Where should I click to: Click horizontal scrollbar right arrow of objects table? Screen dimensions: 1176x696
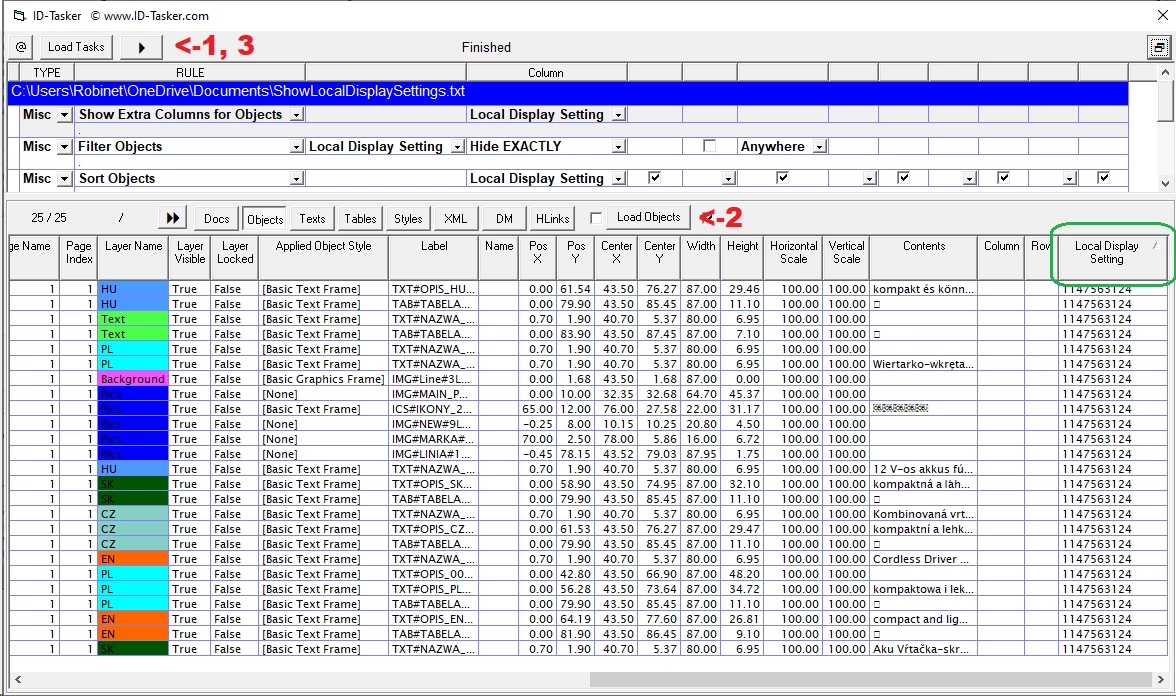(1160, 680)
